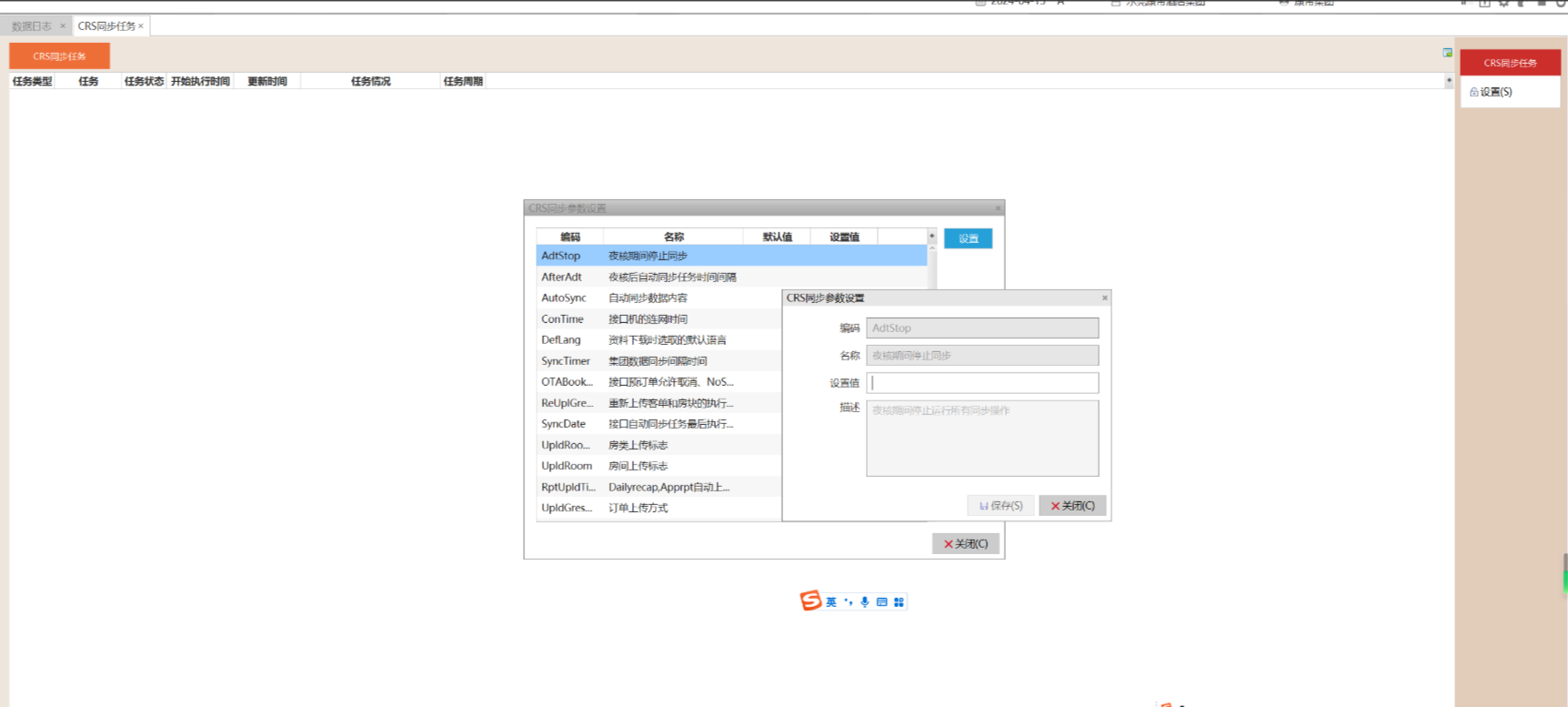Click the orange CRS同步任务 button
This screenshot has height=707, width=1568.
tap(59, 56)
